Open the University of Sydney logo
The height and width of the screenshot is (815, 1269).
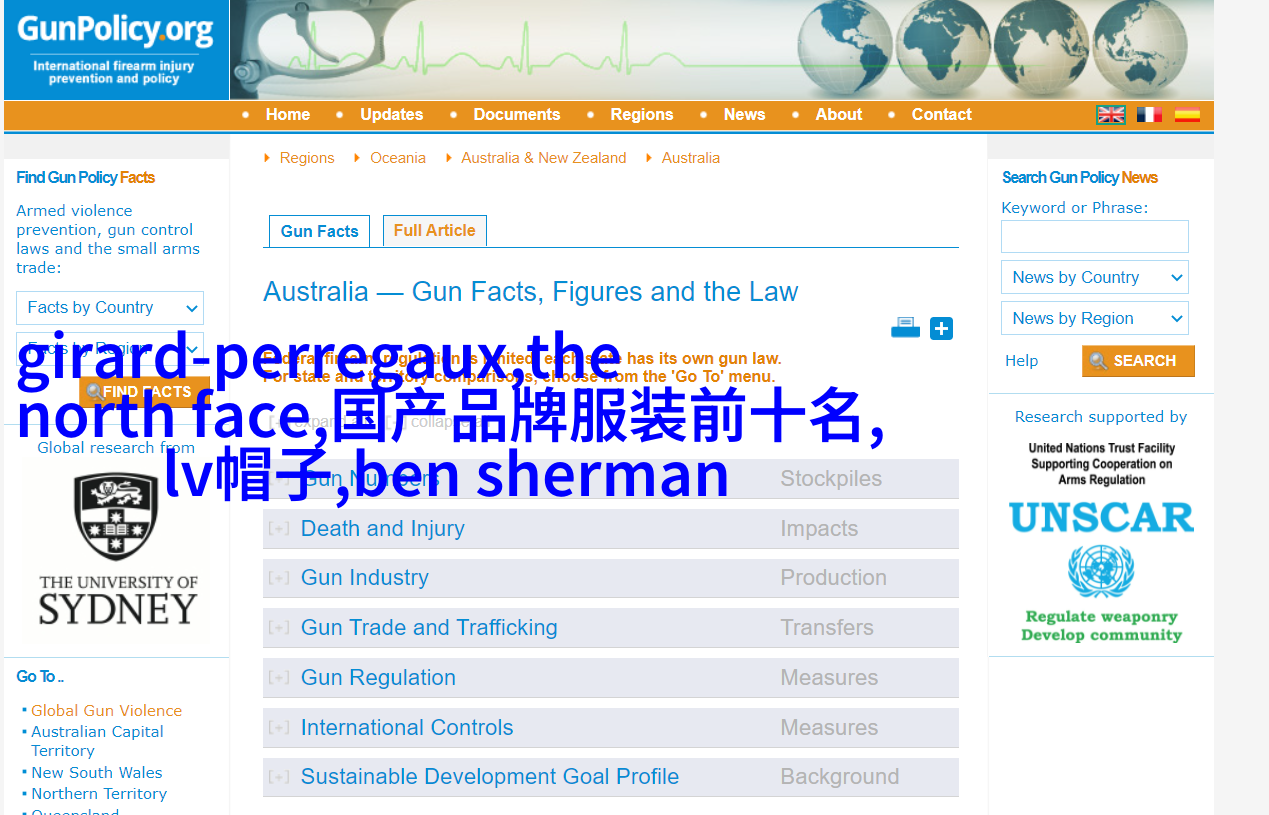tap(117, 548)
